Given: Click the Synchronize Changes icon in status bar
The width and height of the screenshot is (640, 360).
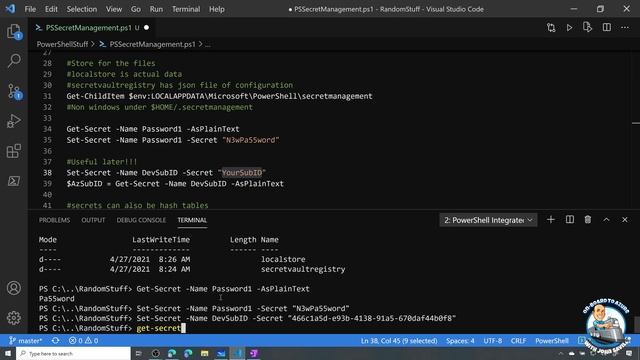Looking at the screenshot, I should (56, 340).
